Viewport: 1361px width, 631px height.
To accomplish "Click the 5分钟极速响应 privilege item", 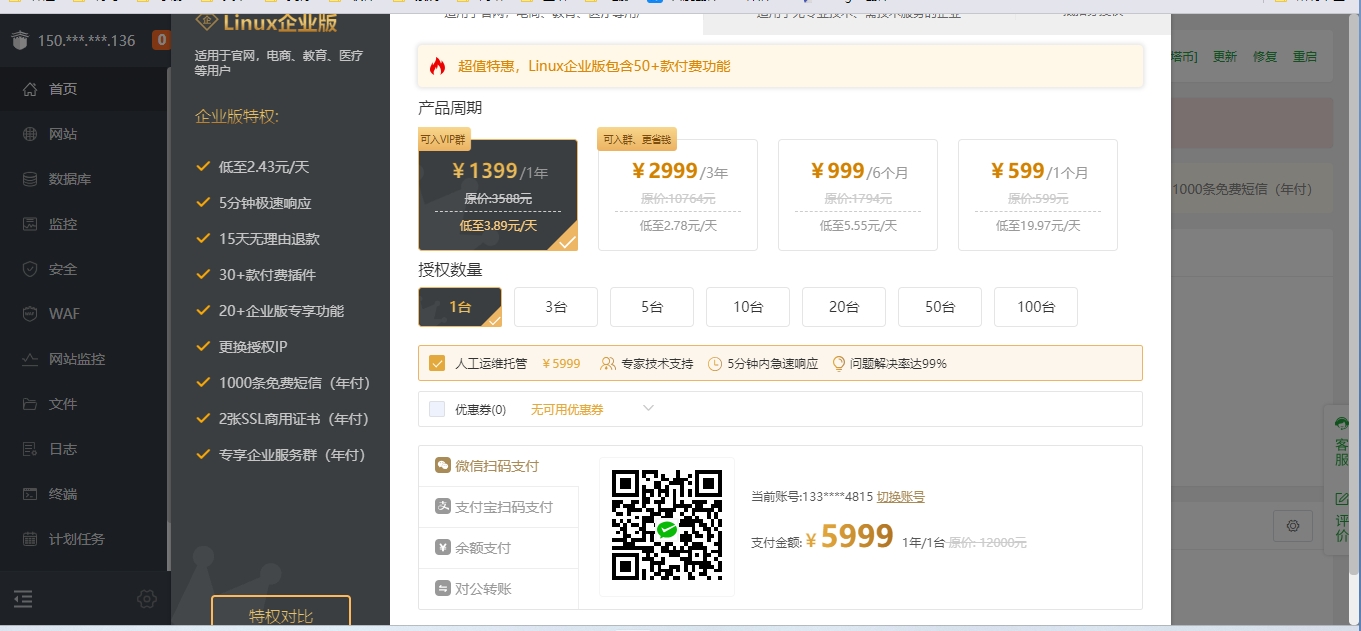I will tap(265, 203).
